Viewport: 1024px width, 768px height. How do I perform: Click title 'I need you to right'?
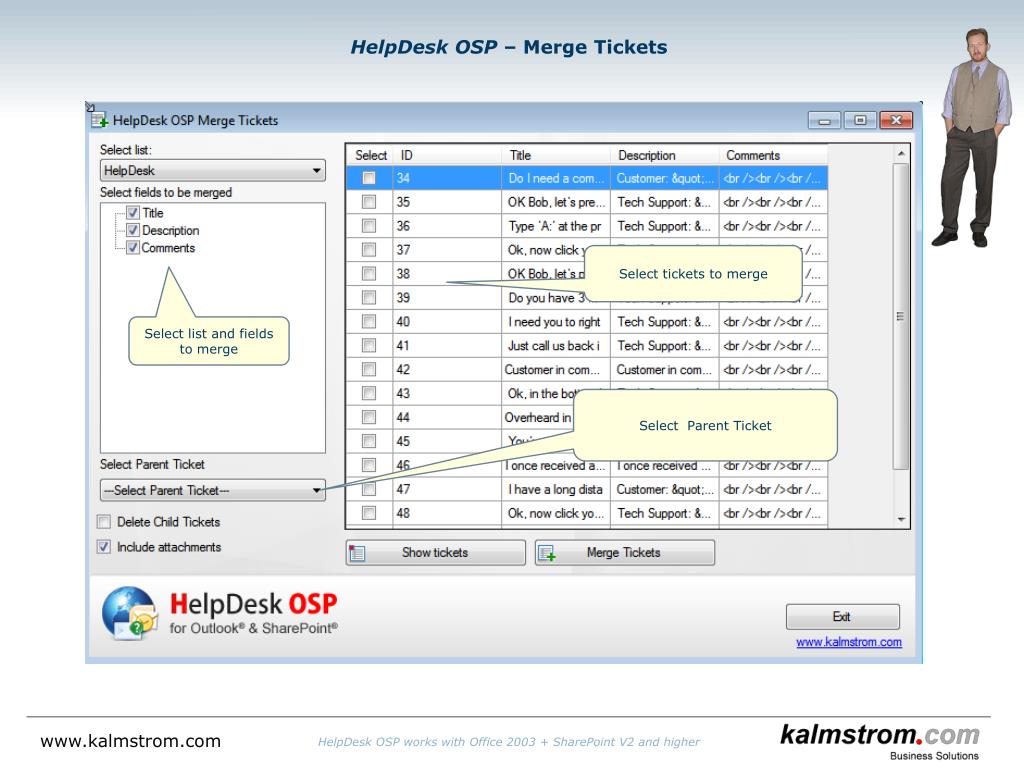tap(556, 321)
